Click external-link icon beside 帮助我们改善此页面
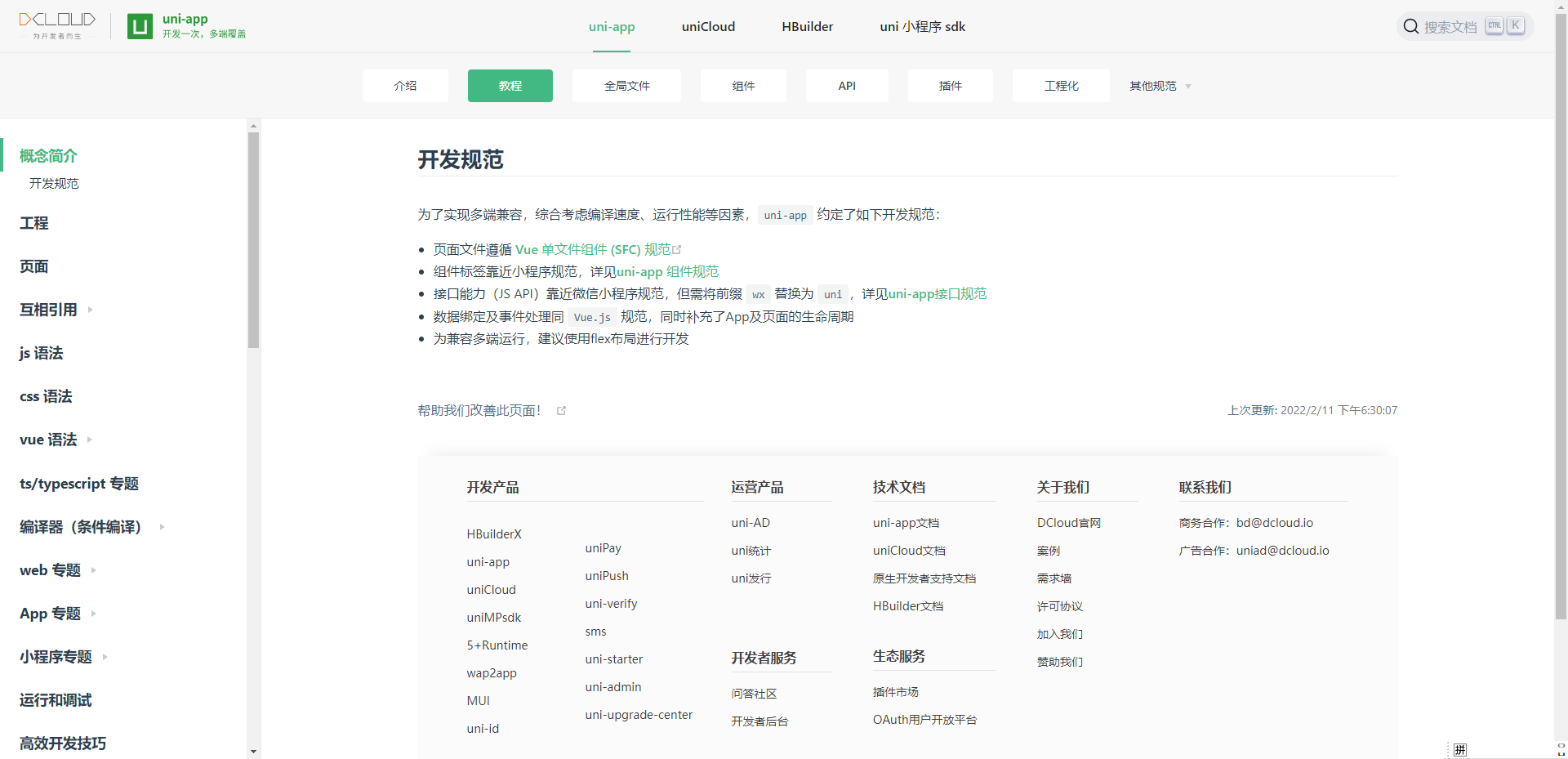This screenshot has height=759, width=1568. pyautogui.click(x=561, y=411)
